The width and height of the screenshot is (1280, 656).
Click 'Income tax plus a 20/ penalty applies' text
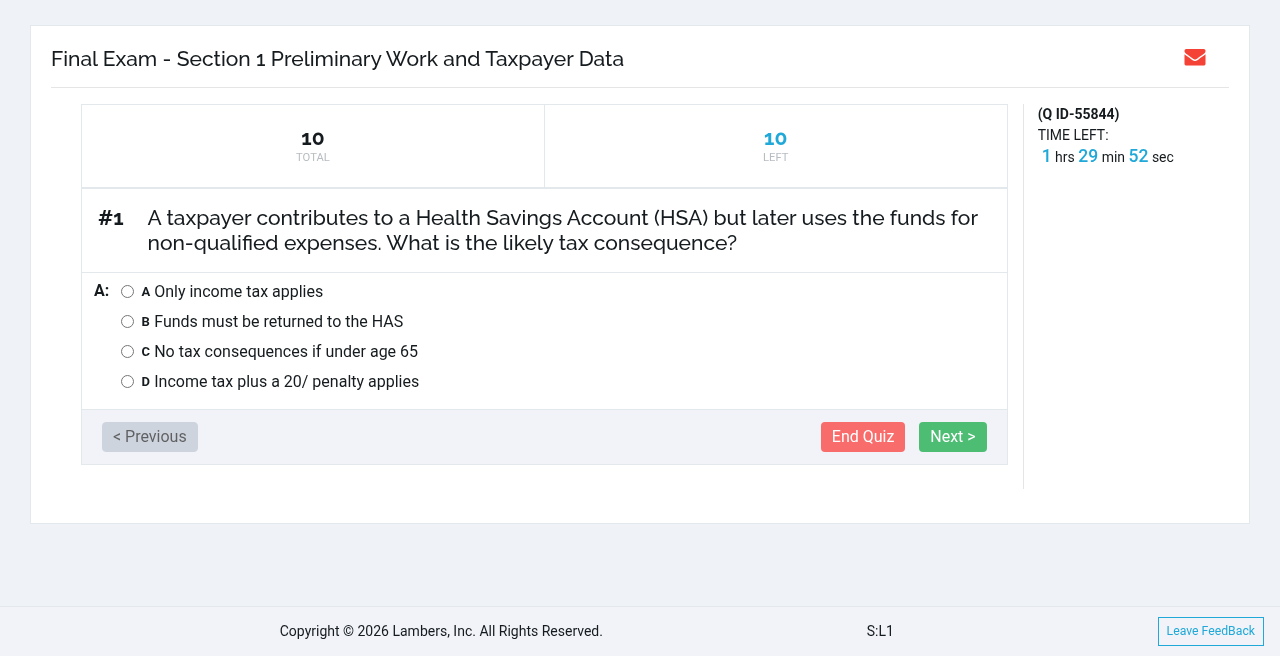coord(286,382)
